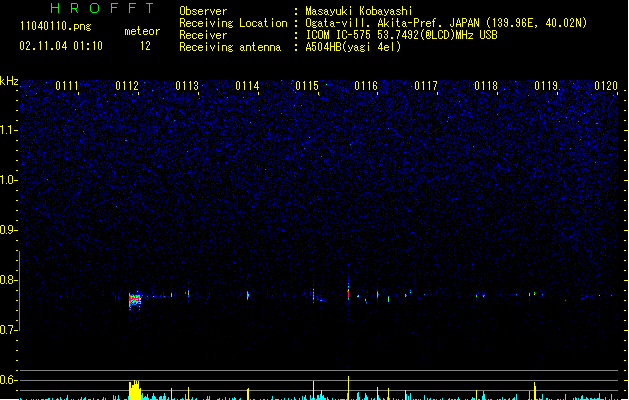This screenshot has width=629, height=400.
Task: Click time marker 0112
Action: (127, 86)
